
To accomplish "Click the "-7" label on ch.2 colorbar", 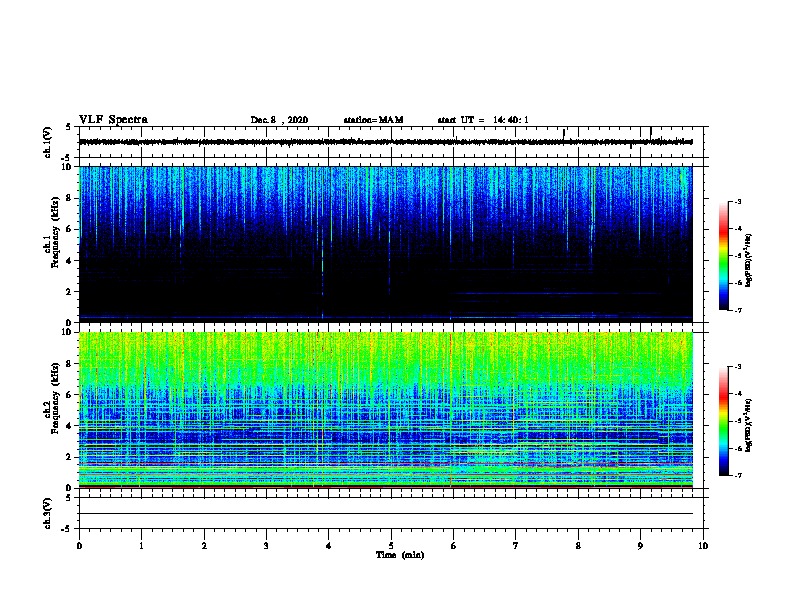I will coord(737,475).
